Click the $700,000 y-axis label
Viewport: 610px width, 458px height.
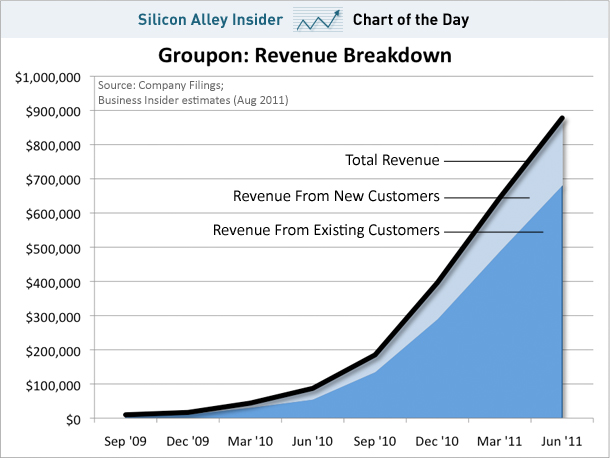pyautogui.click(x=53, y=180)
